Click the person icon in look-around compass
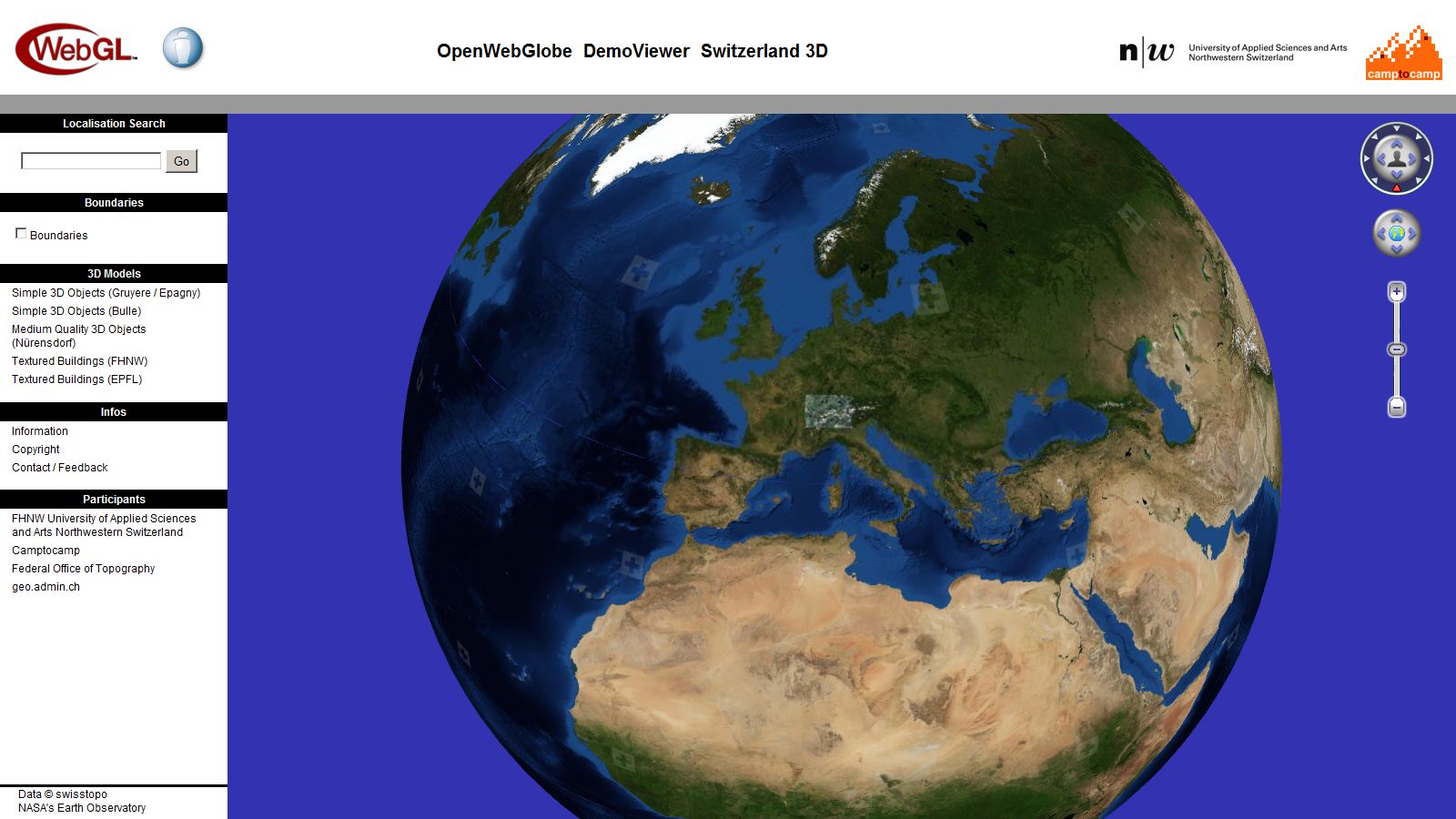 (1396, 158)
